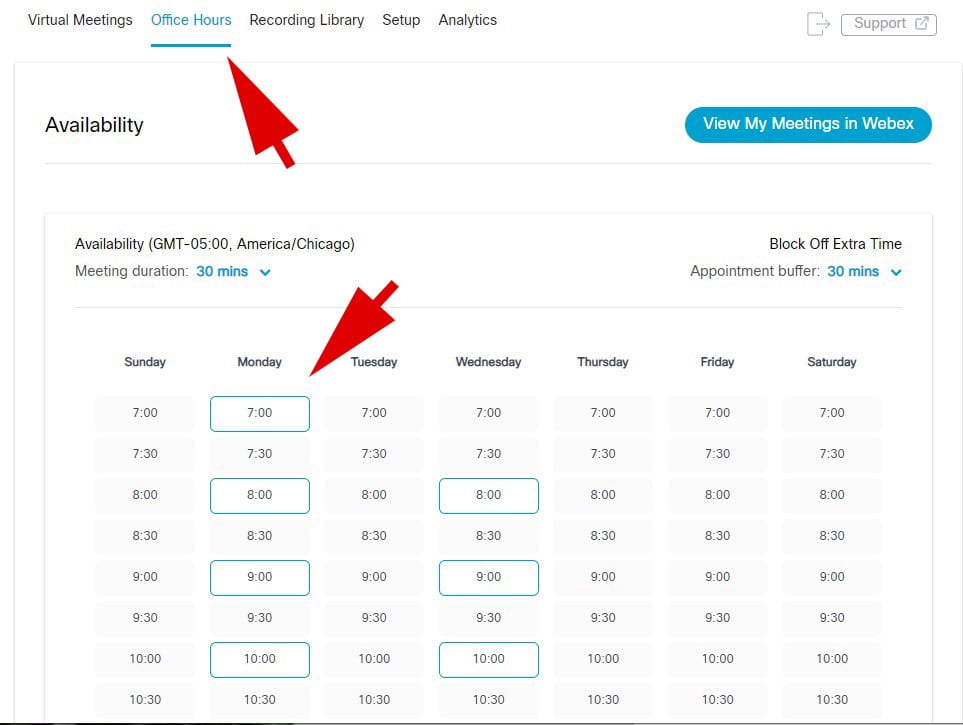This screenshot has width=963, height=725.
Task: Select the Friday 8:30 time slot
Action: tap(717, 536)
